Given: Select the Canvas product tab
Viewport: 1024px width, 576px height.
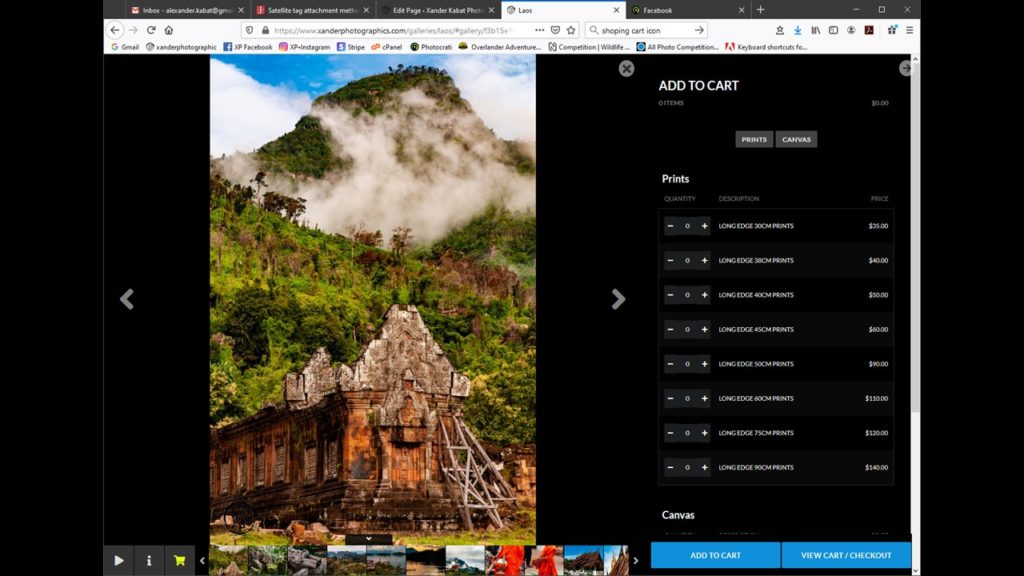Looking at the screenshot, I should coord(796,139).
